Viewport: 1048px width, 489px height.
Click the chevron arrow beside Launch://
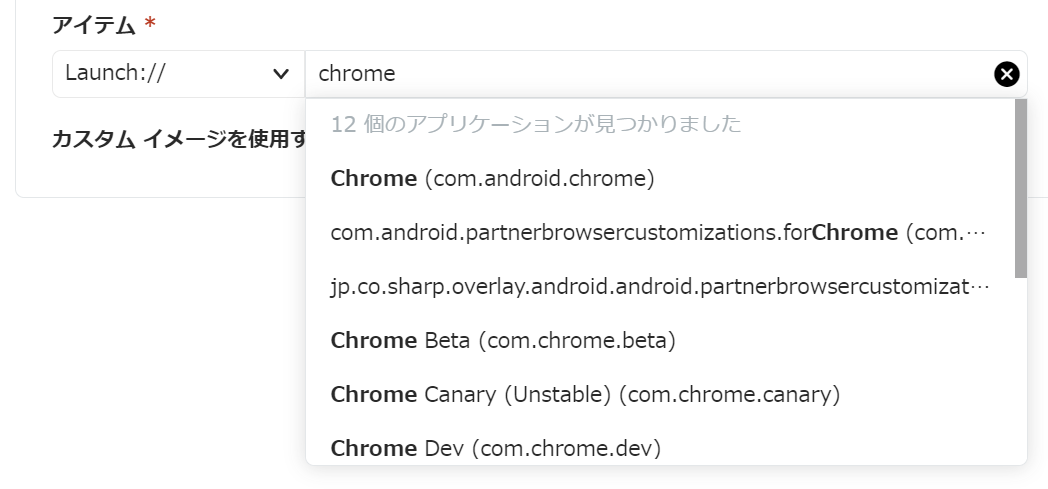(x=281, y=74)
